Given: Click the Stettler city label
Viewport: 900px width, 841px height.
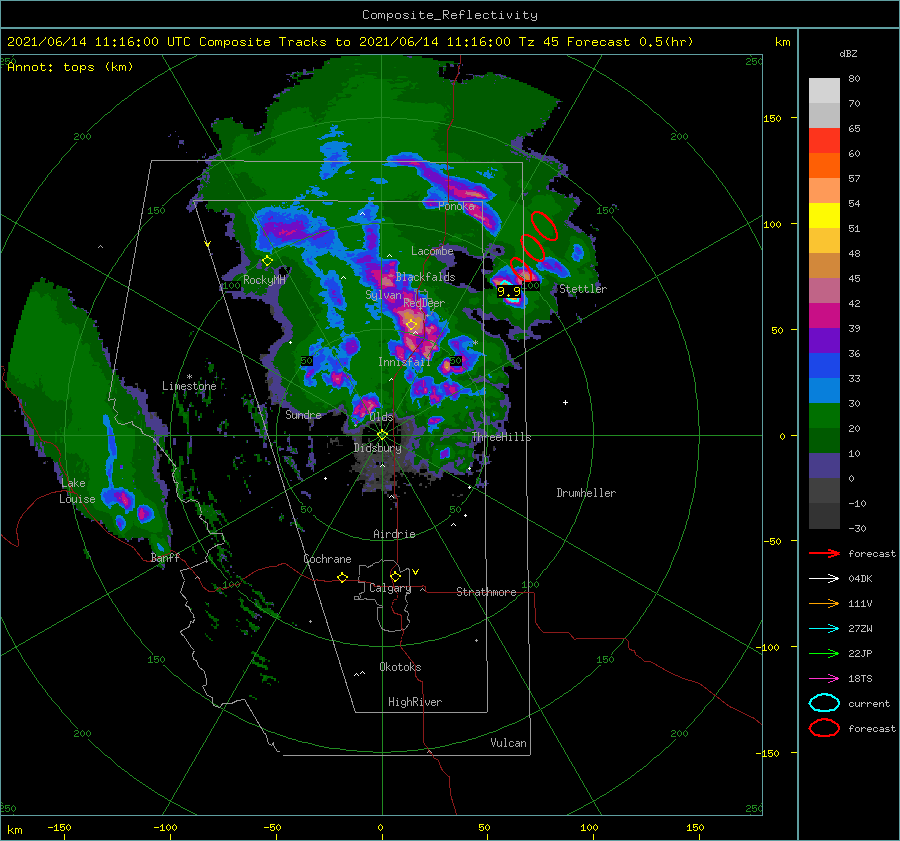Looking at the screenshot, I should tap(583, 289).
